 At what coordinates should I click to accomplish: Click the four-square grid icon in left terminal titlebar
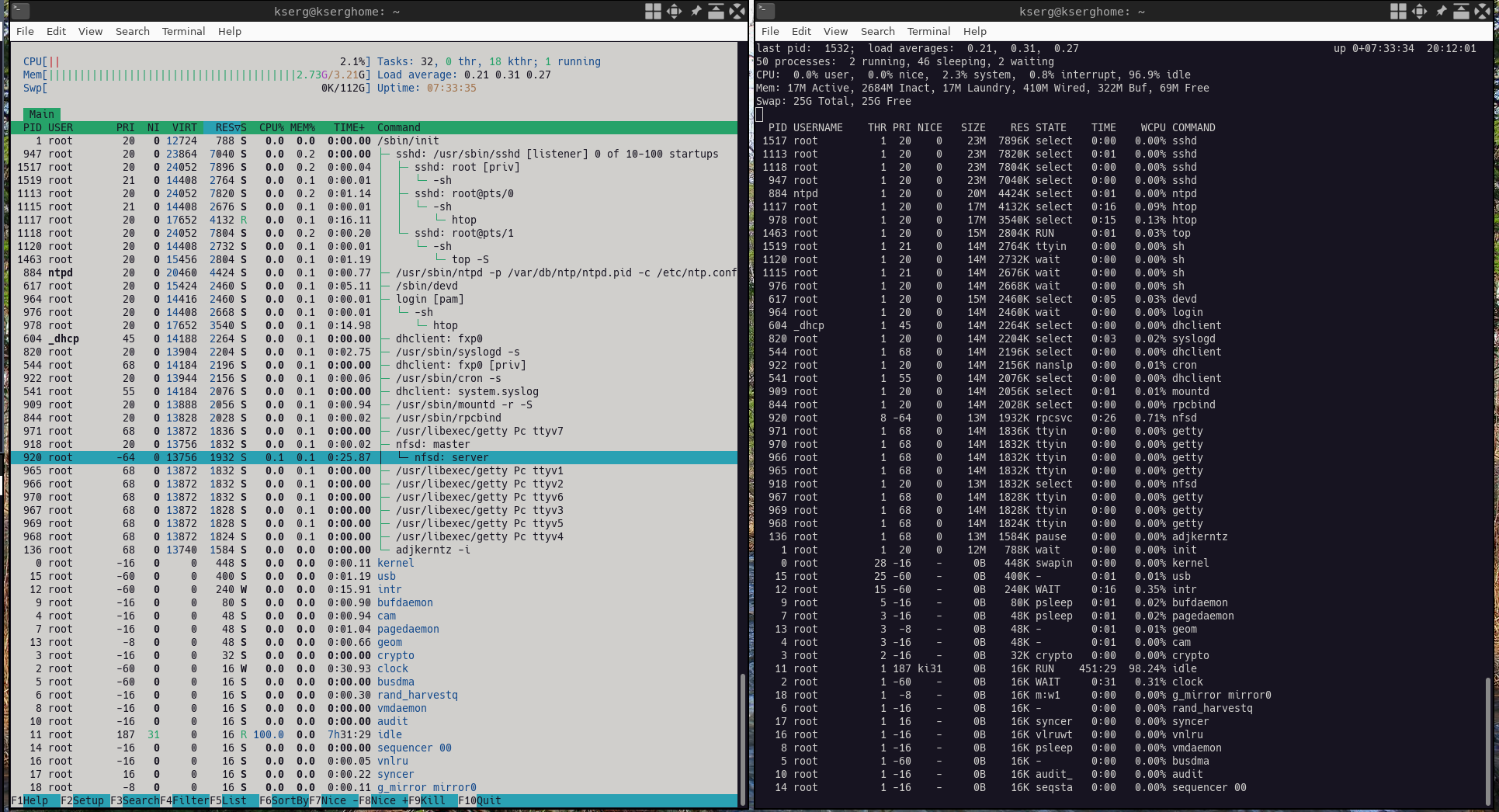coord(653,11)
